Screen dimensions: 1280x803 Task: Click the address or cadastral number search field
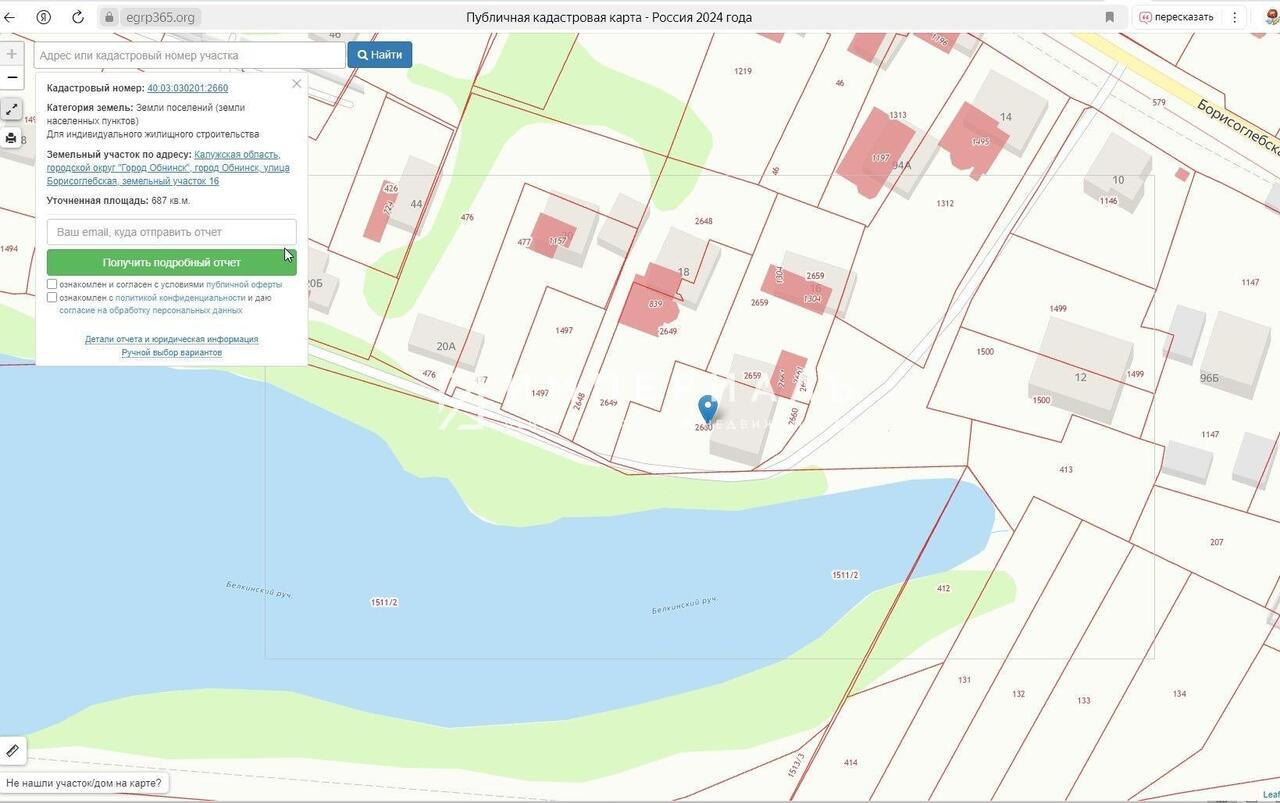pyautogui.click(x=190, y=55)
